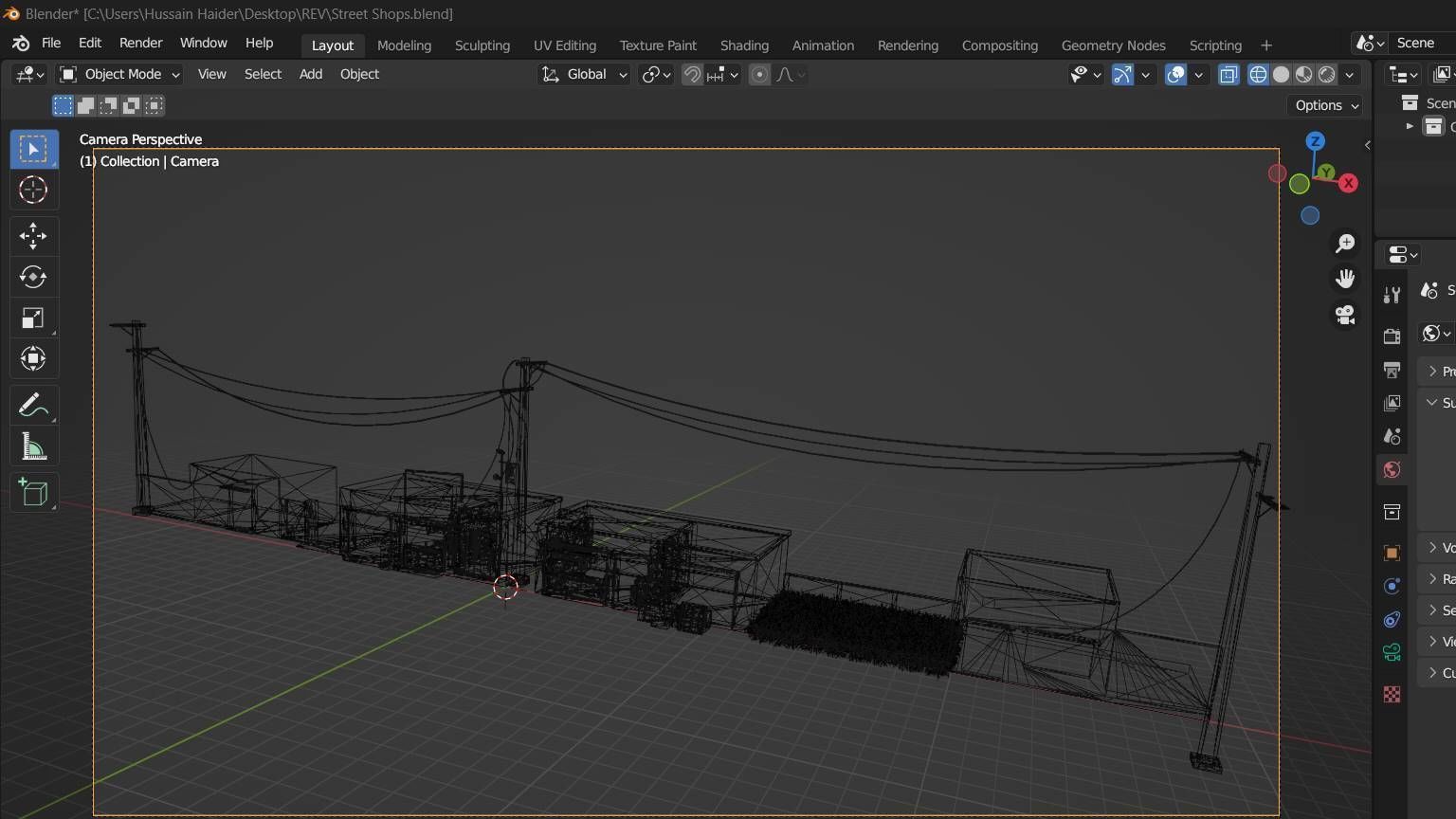The image size is (1456, 819).
Task: Open the viewport Add menu
Action: pyautogui.click(x=311, y=74)
